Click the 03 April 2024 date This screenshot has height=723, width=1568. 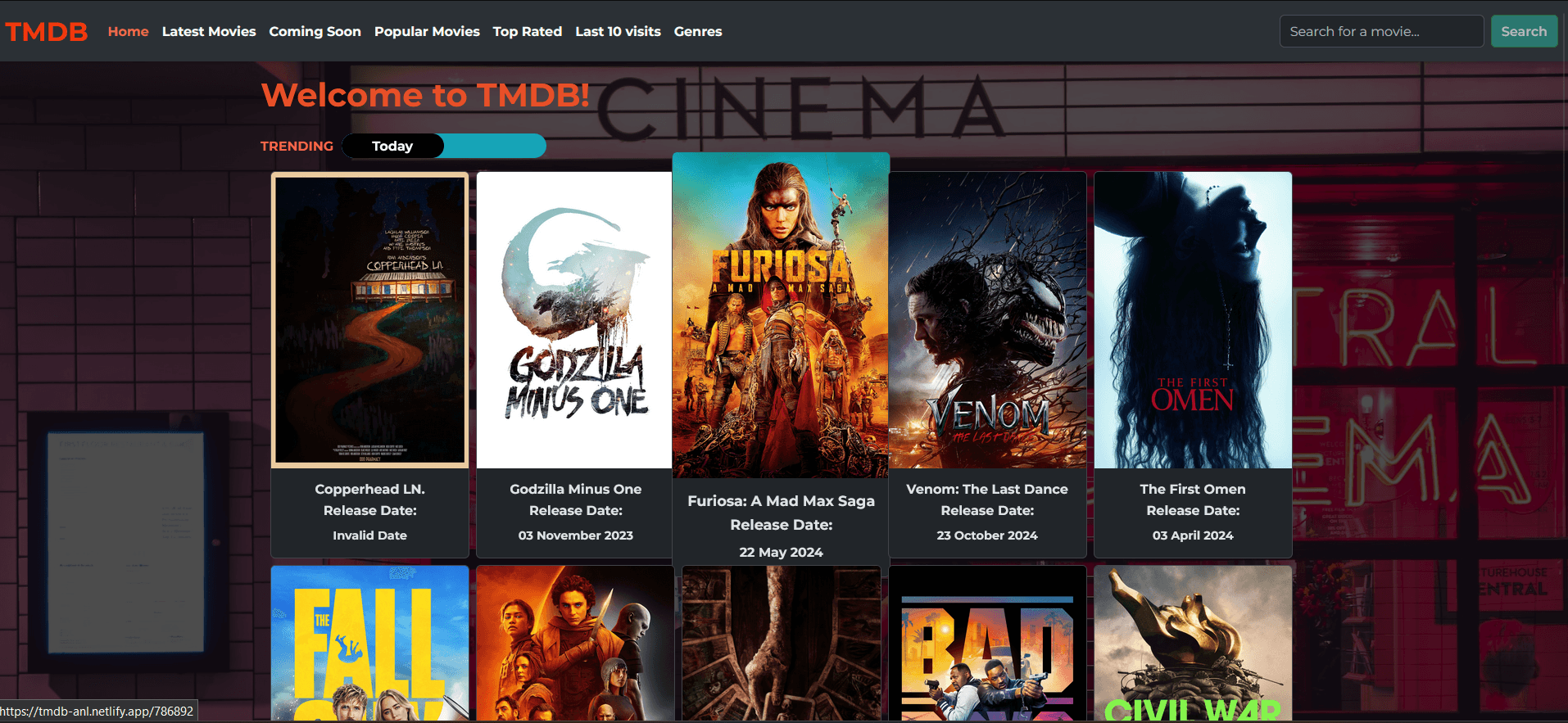point(1193,535)
